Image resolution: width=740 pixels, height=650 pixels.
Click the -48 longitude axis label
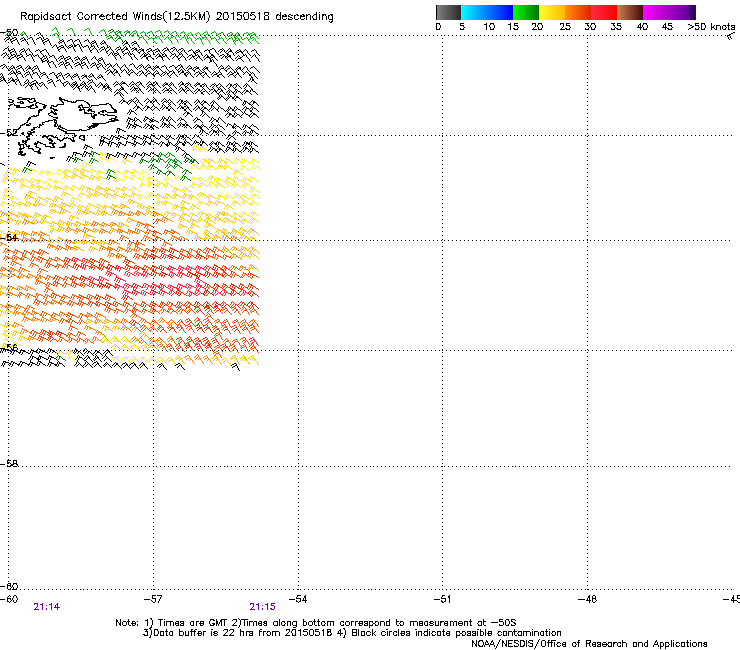click(587, 599)
